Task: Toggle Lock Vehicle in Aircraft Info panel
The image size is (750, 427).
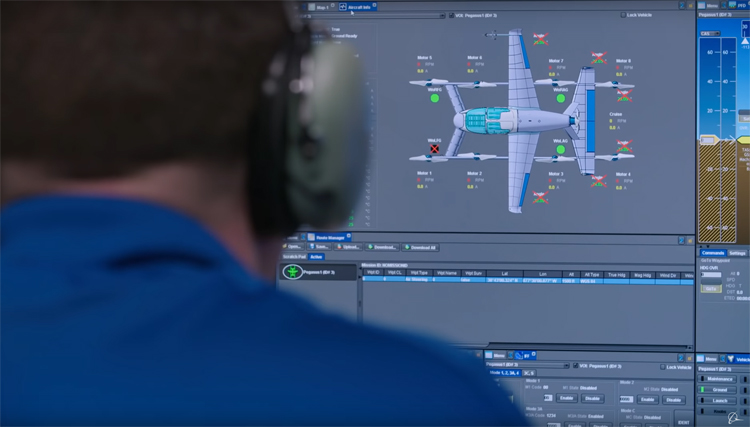Action: [x=623, y=15]
